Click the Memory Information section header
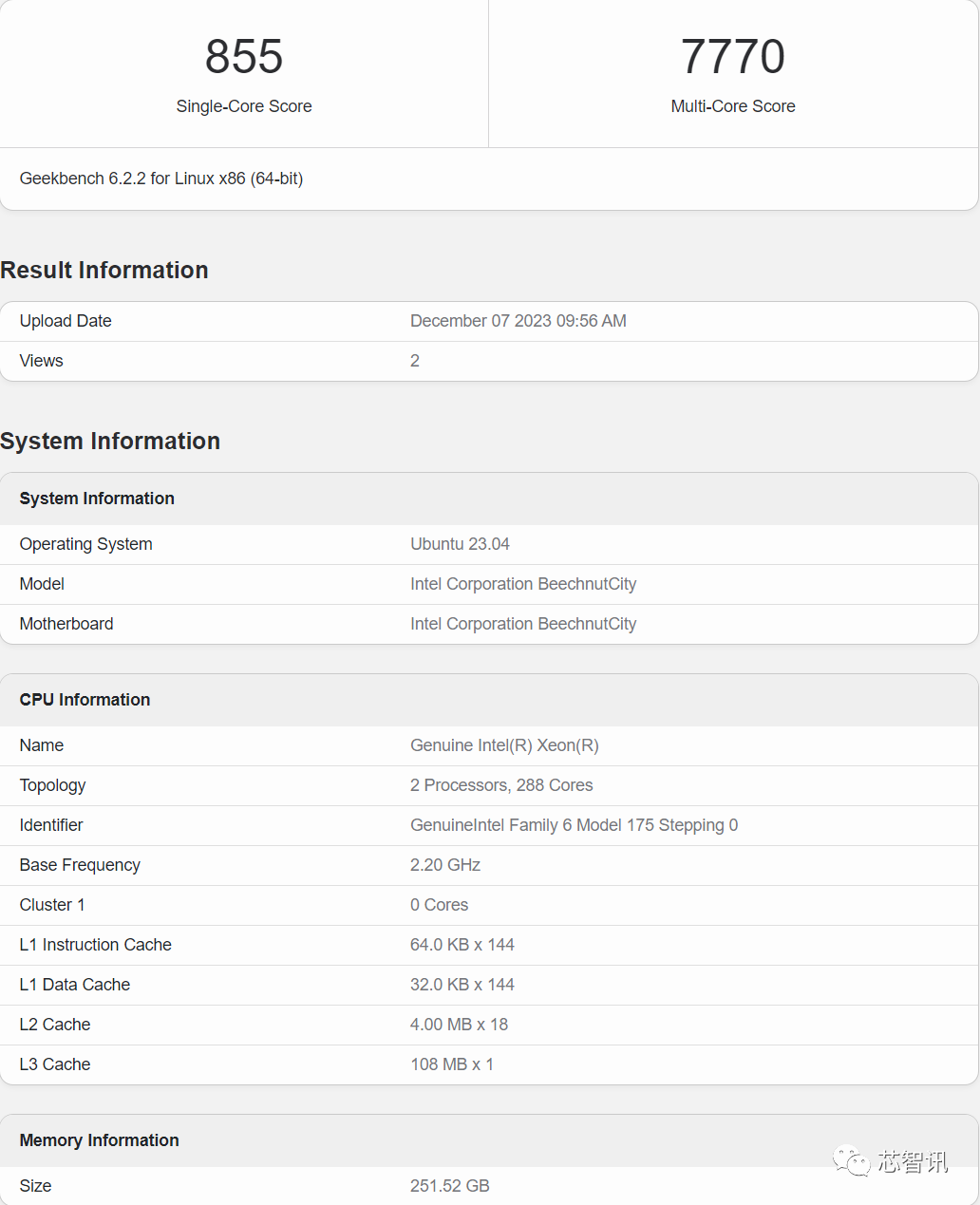 pos(99,1140)
